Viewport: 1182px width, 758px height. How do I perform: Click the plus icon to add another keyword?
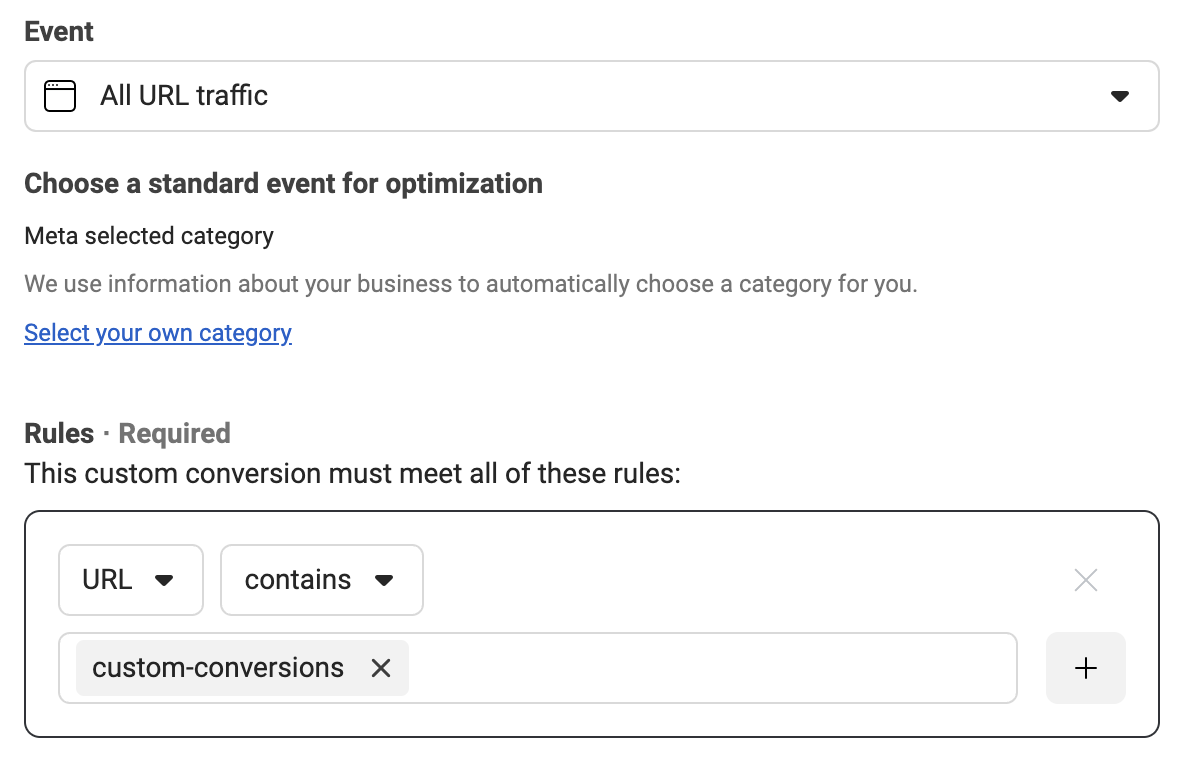point(1085,668)
